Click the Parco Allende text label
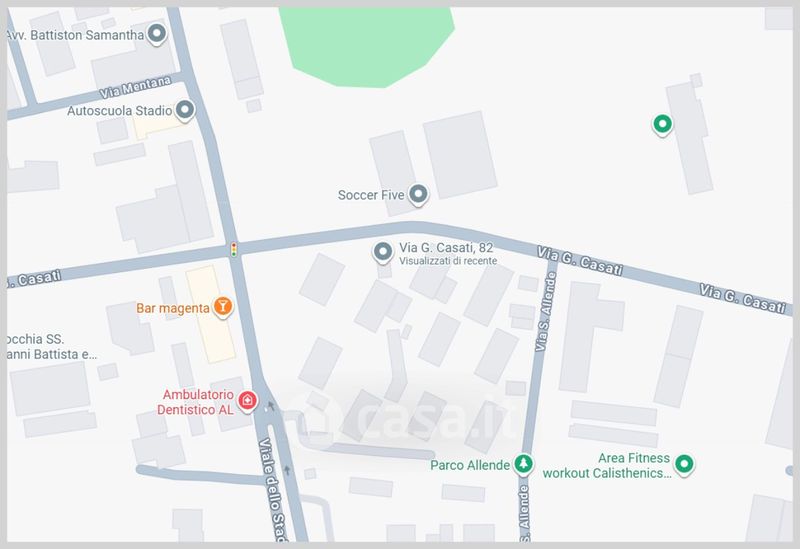 point(470,465)
